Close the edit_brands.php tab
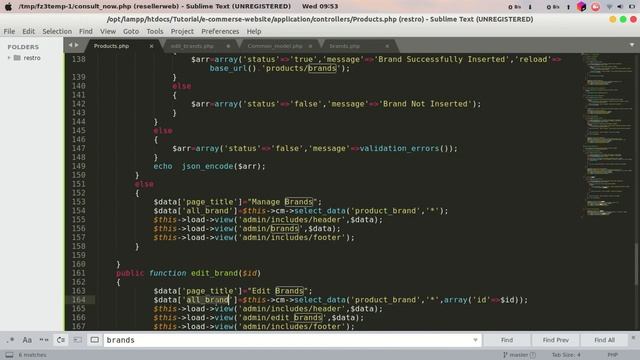 coord(228,46)
